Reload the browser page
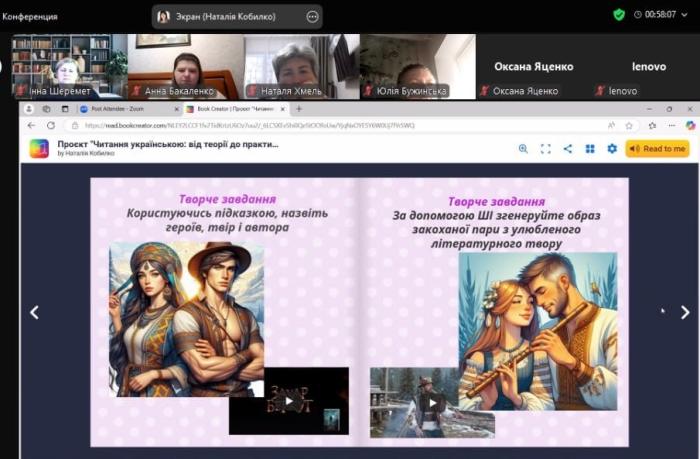Screen dimensions: 700x459 (49, 125)
